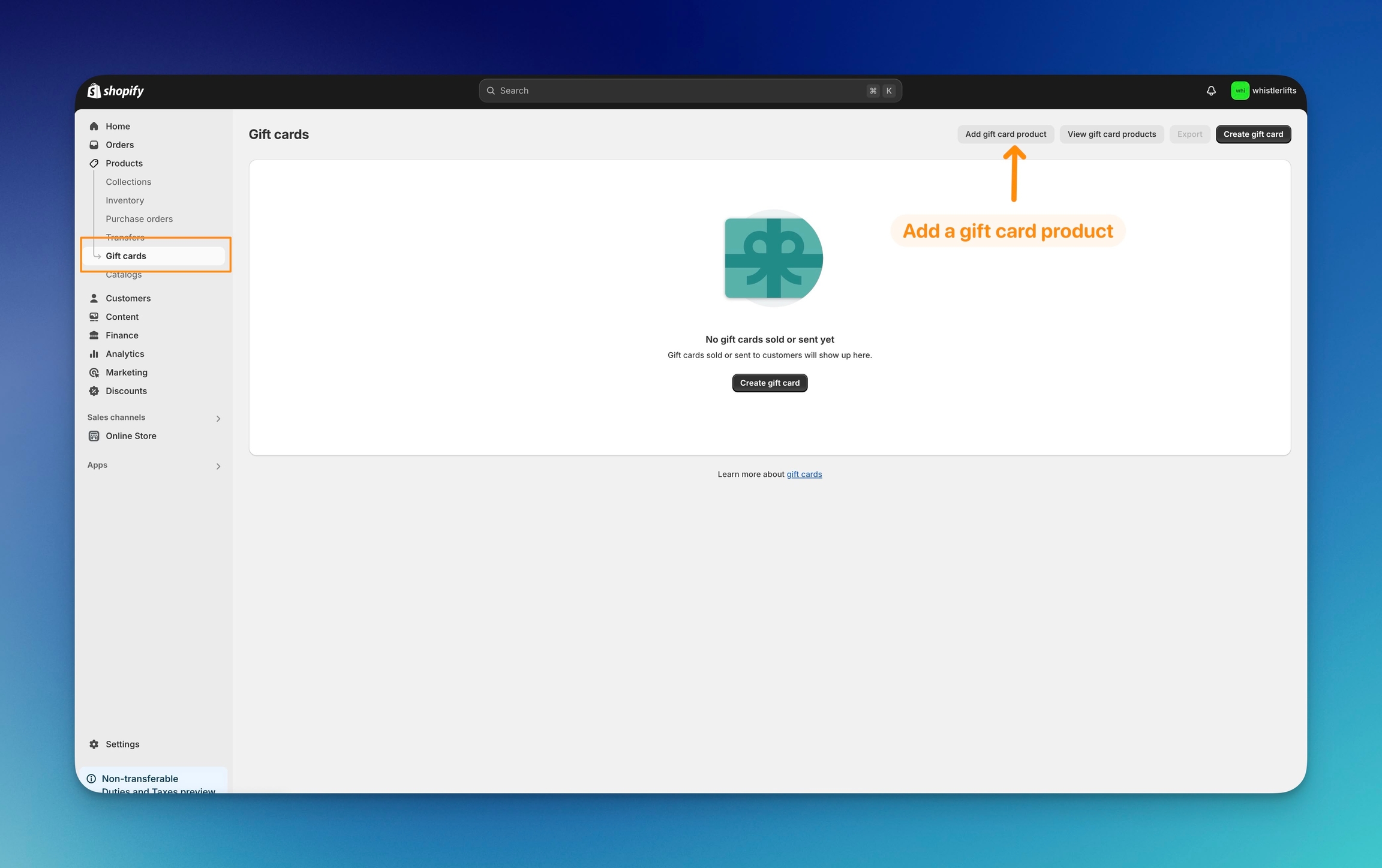
Task: Click View gift card products button
Action: [1111, 134]
